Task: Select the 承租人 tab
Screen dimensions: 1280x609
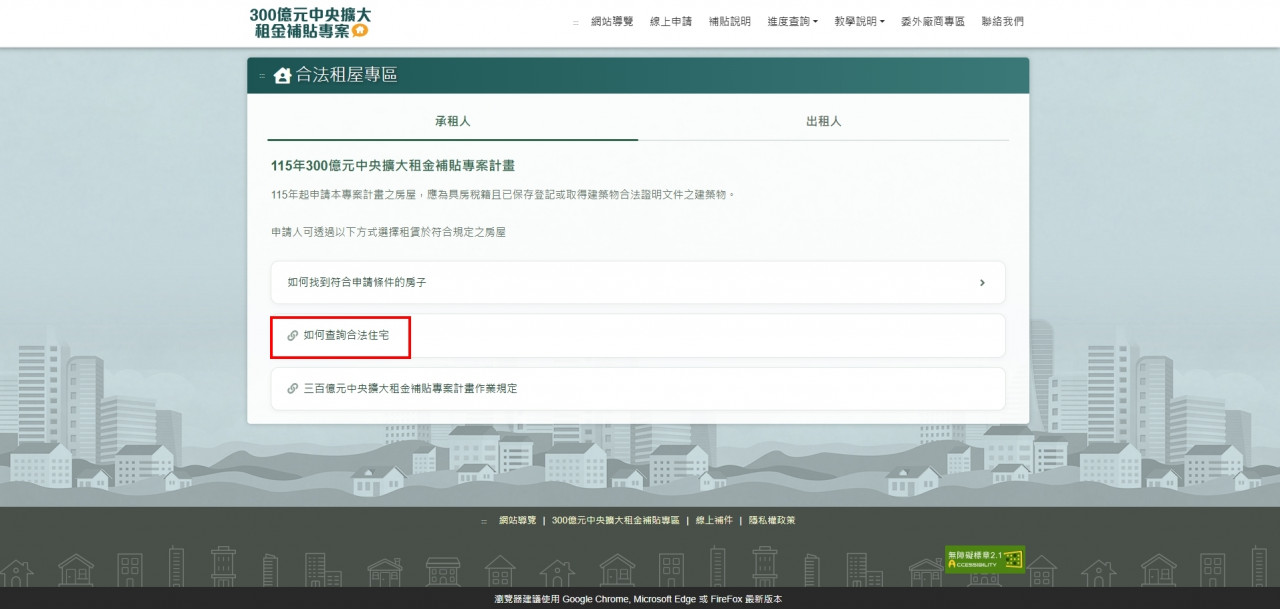Action: [x=452, y=121]
